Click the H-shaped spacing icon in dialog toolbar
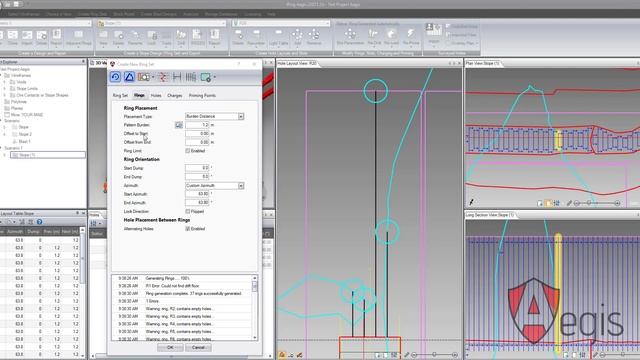Screen dimensions: 640x360 pyautogui.click(x=177, y=77)
